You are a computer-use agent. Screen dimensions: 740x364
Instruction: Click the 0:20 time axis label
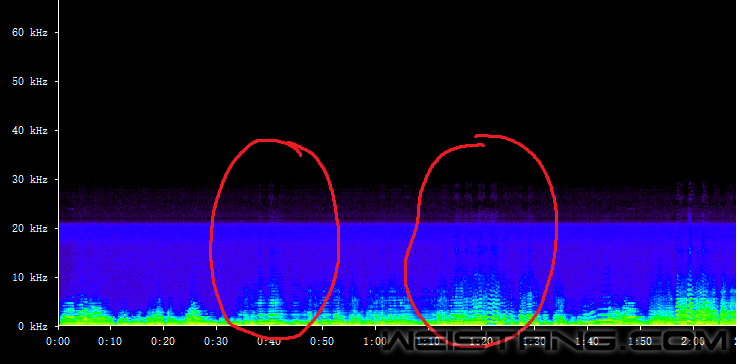click(x=164, y=341)
